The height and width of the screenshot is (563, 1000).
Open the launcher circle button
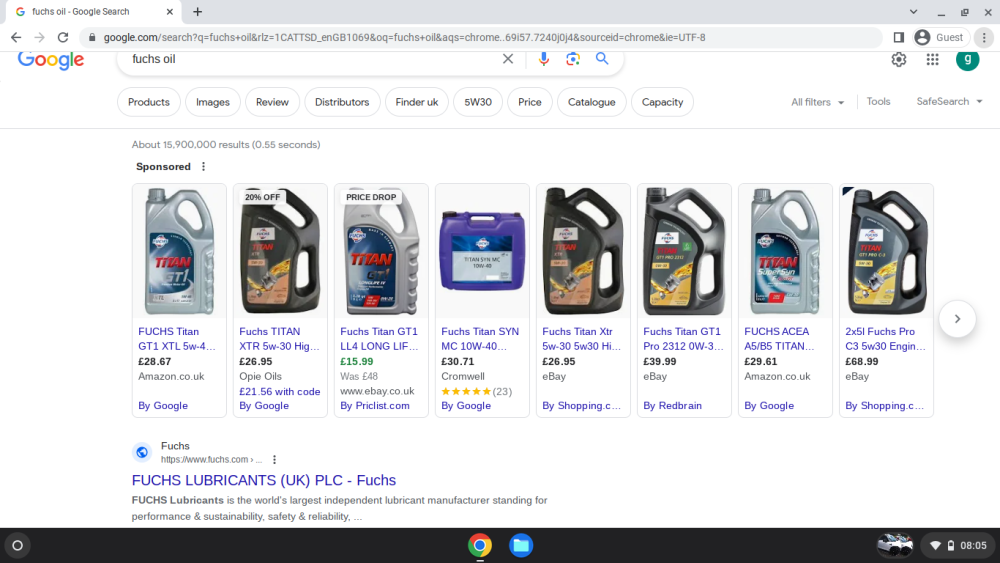[18, 546]
